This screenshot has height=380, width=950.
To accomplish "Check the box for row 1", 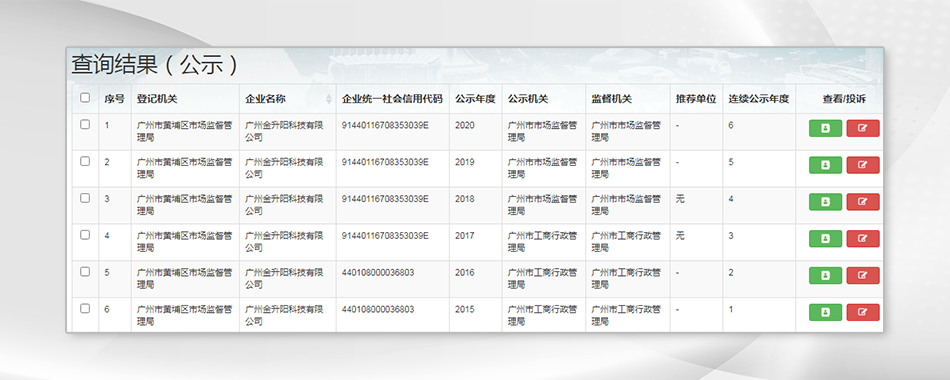I will point(85,124).
